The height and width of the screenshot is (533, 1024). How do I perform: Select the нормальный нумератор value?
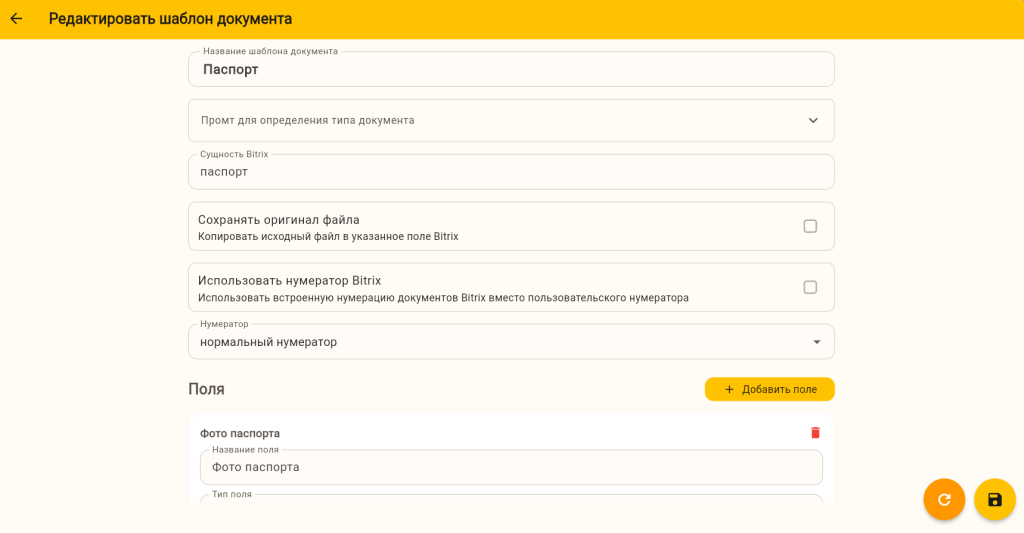269,342
